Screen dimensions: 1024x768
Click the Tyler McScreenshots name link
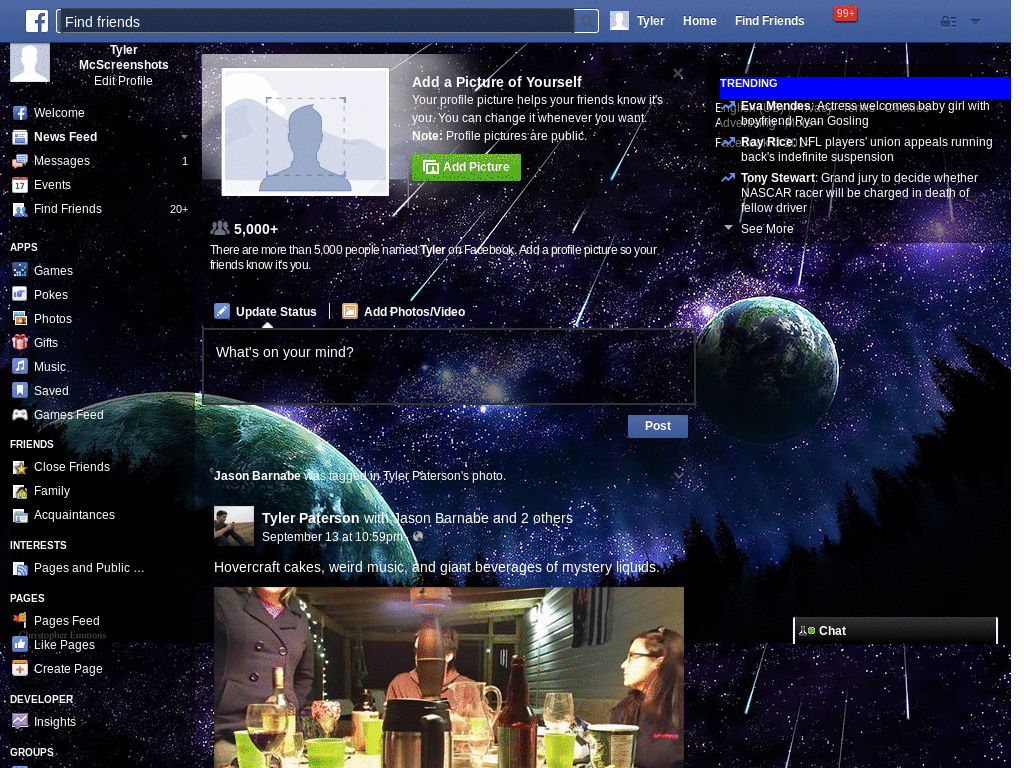[123, 57]
